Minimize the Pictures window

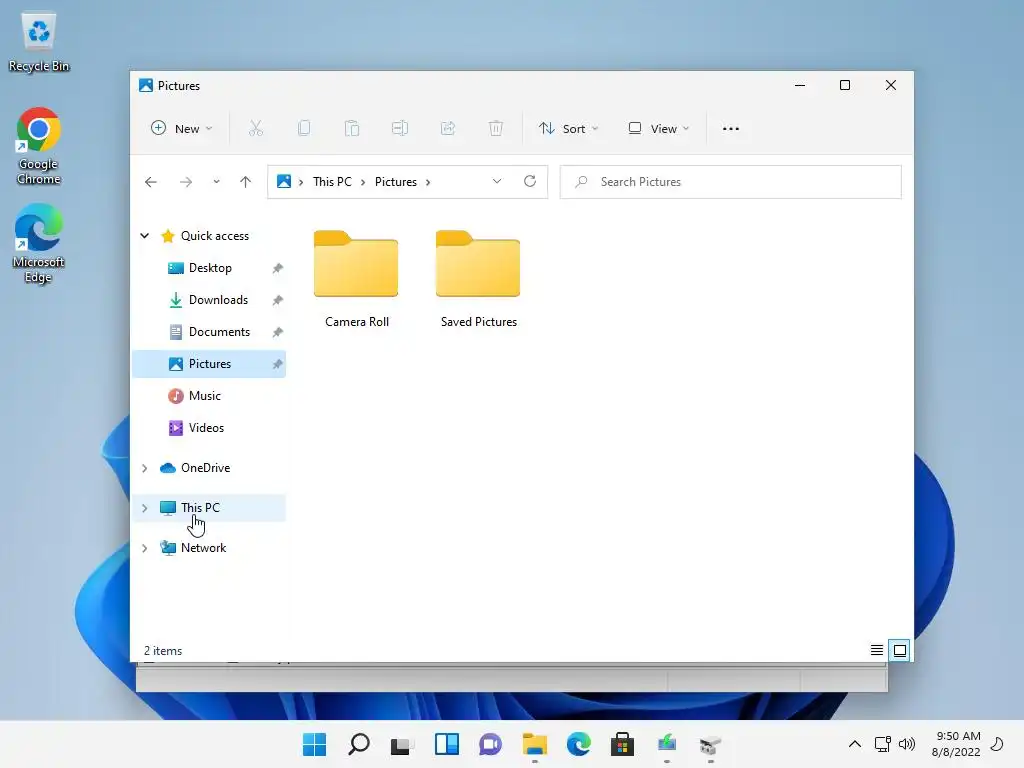click(800, 86)
